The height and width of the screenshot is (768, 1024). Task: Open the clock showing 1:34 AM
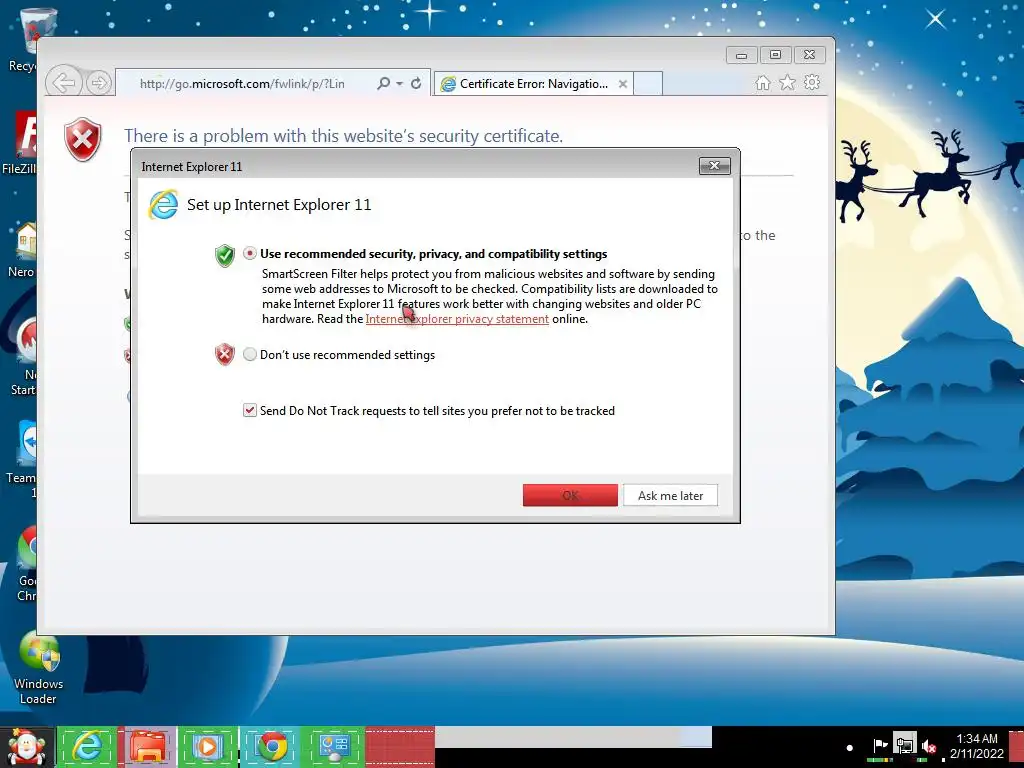976,746
